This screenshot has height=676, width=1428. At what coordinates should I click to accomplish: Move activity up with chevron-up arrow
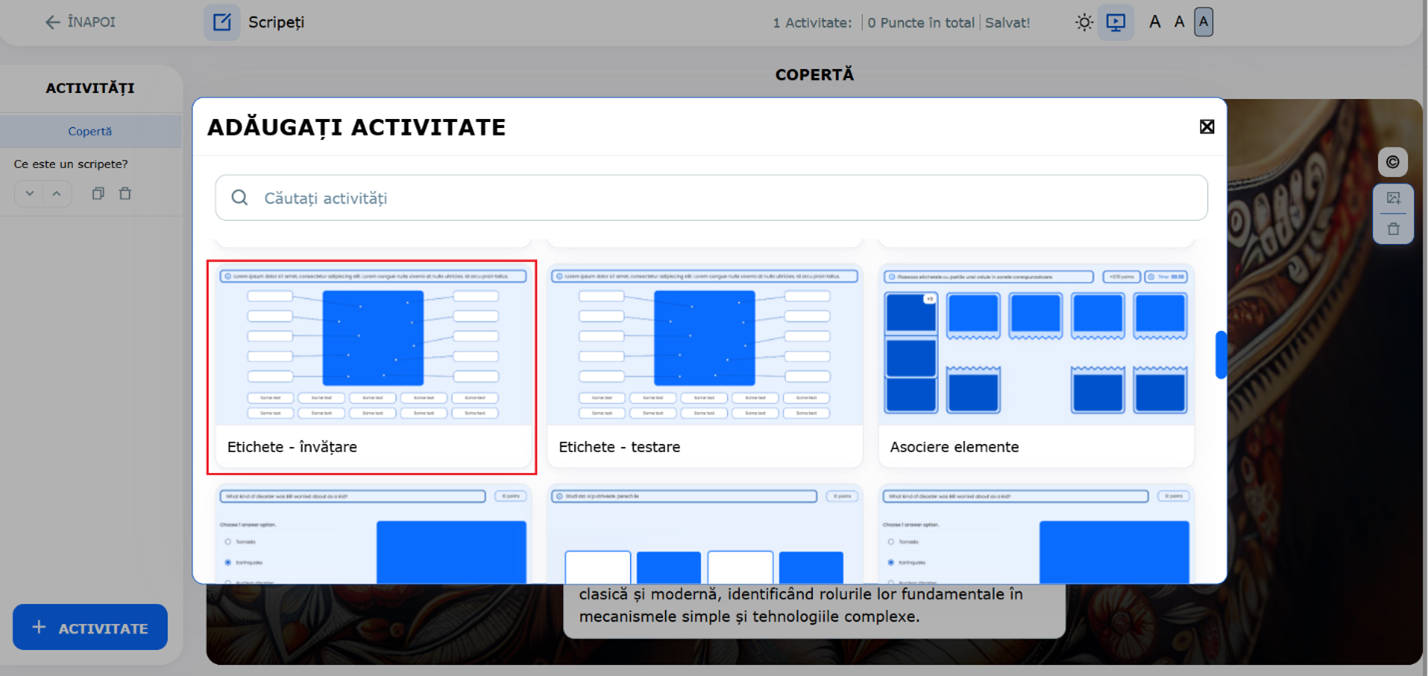(57, 194)
